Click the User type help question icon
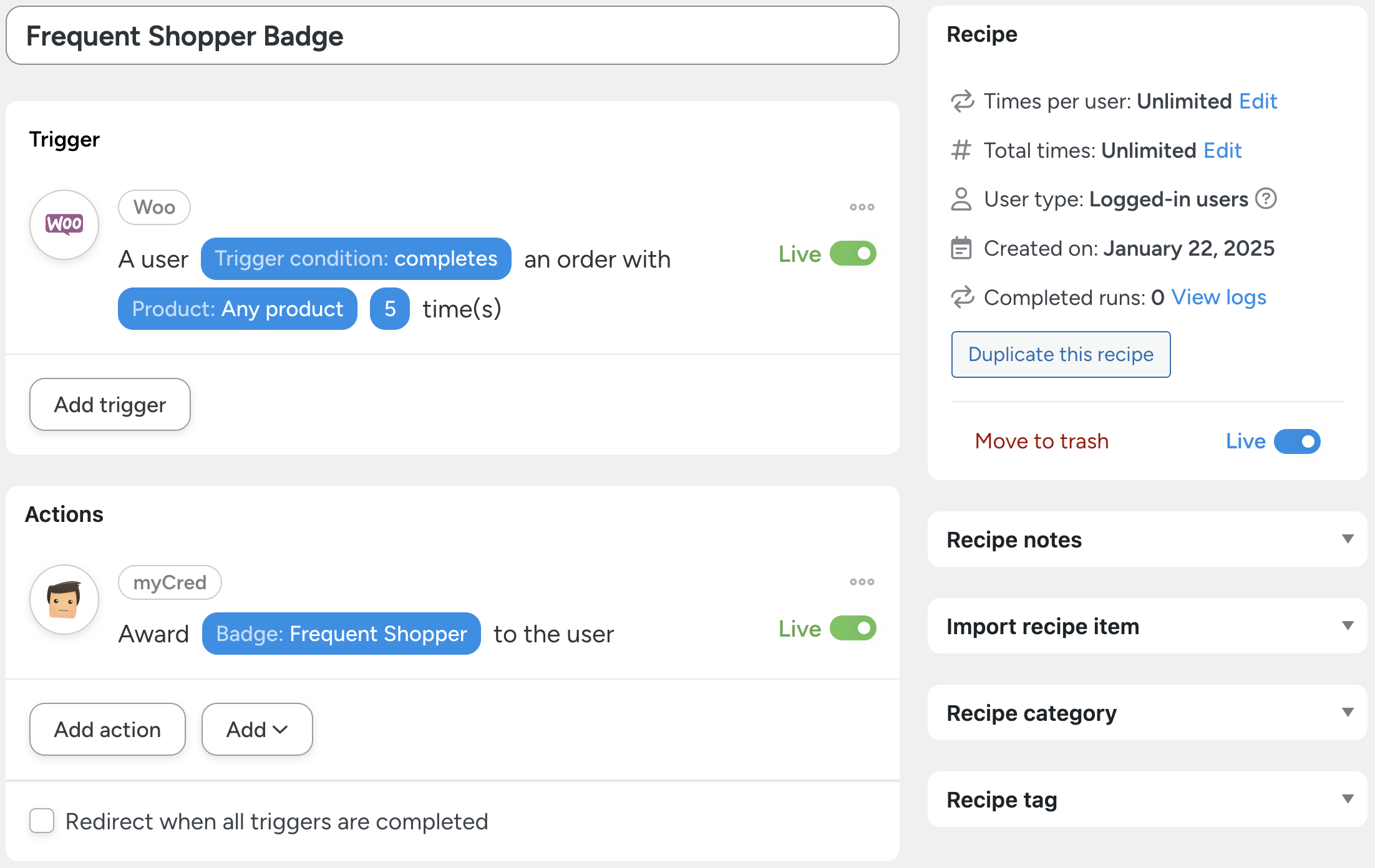 pos(1266,199)
